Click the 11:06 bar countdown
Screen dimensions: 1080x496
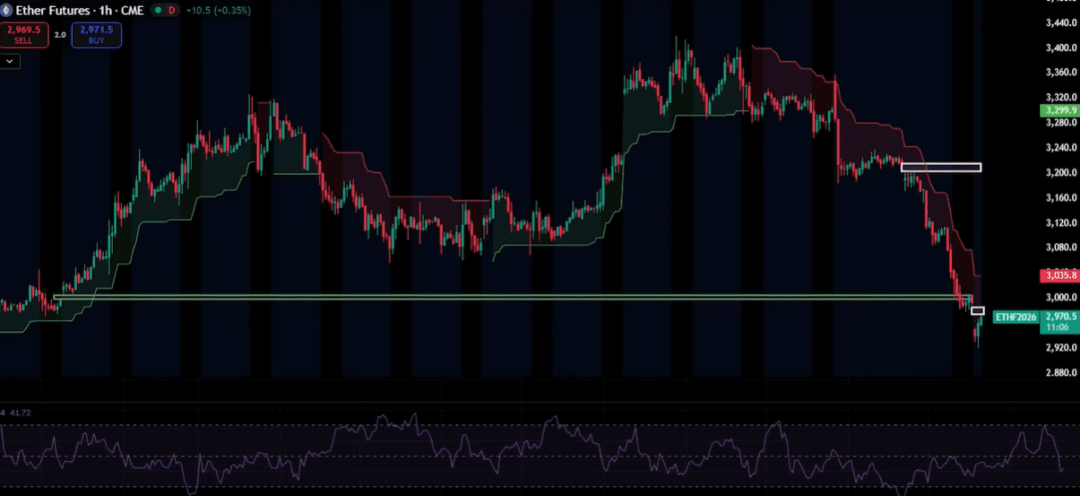click(1059, 327)
